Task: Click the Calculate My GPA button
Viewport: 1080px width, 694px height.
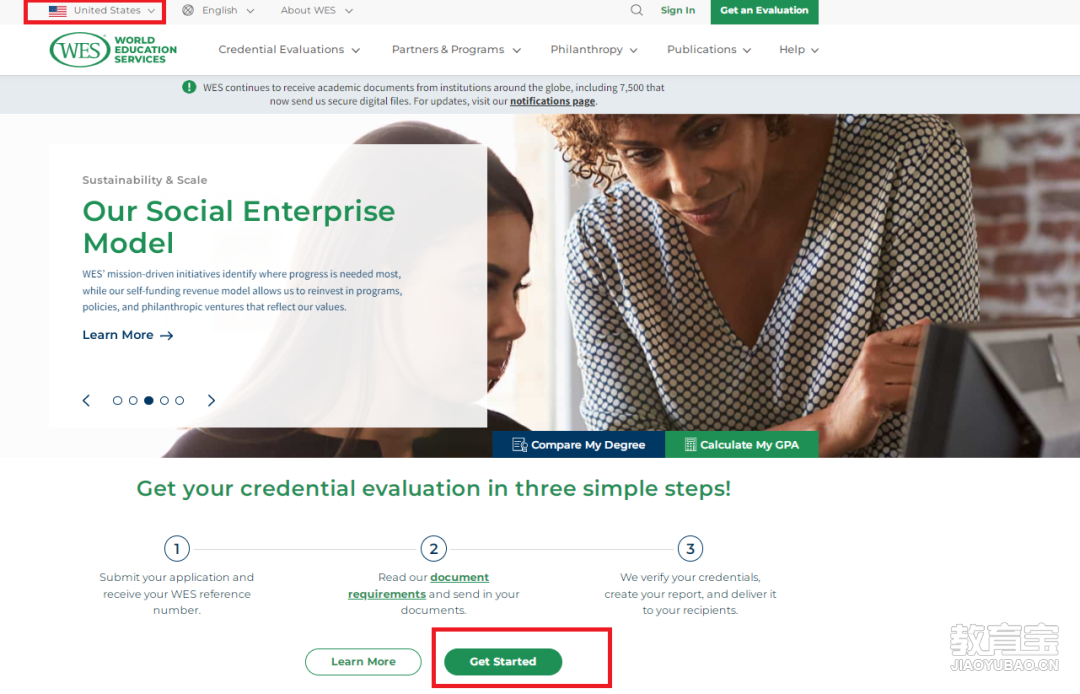Action: (742, 445)
